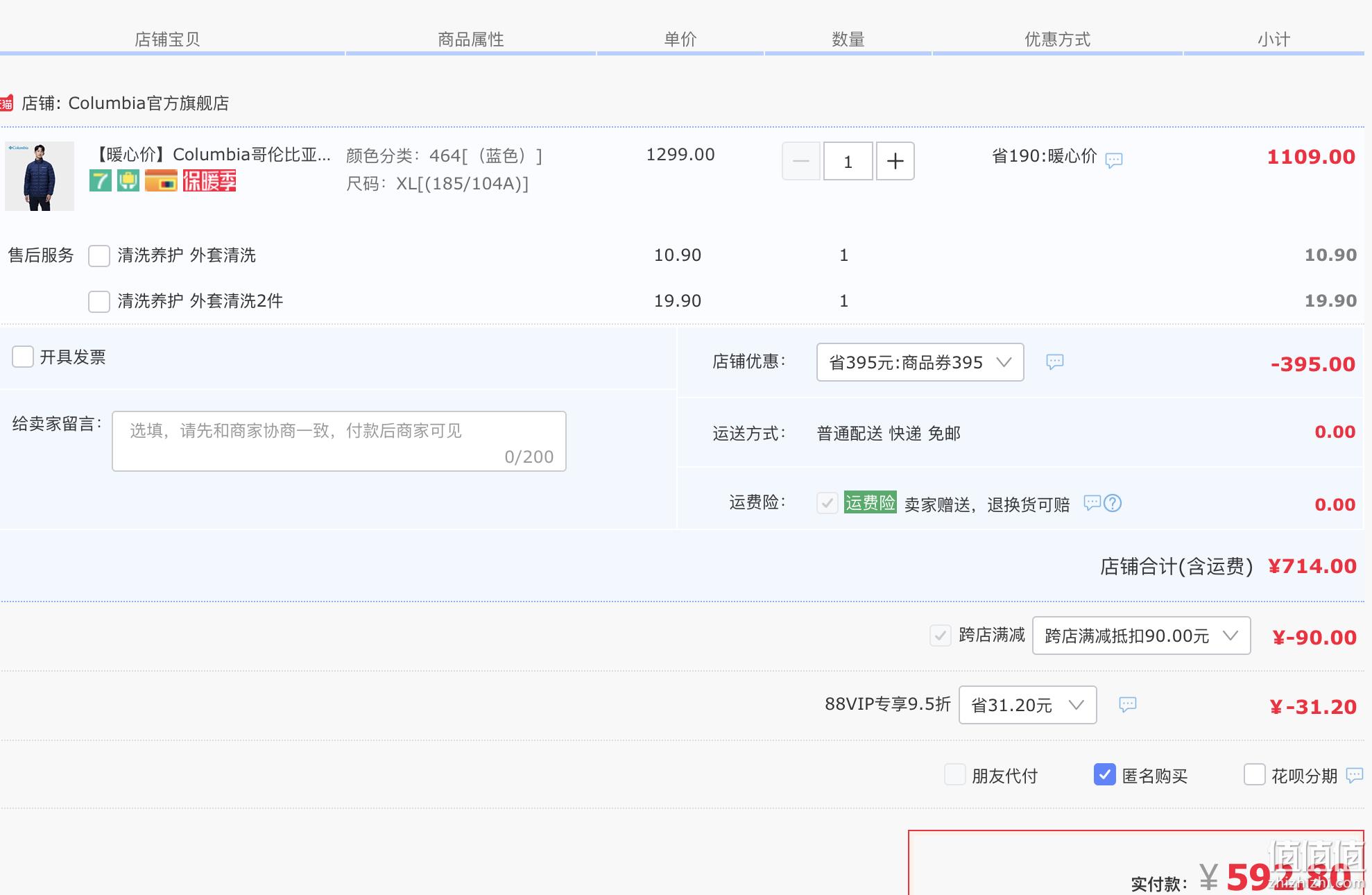This screenshot has width=1372, height=895.
Task: Uncheck the 匿名购买 checkbox
Action: click(x=1105, y=774)
